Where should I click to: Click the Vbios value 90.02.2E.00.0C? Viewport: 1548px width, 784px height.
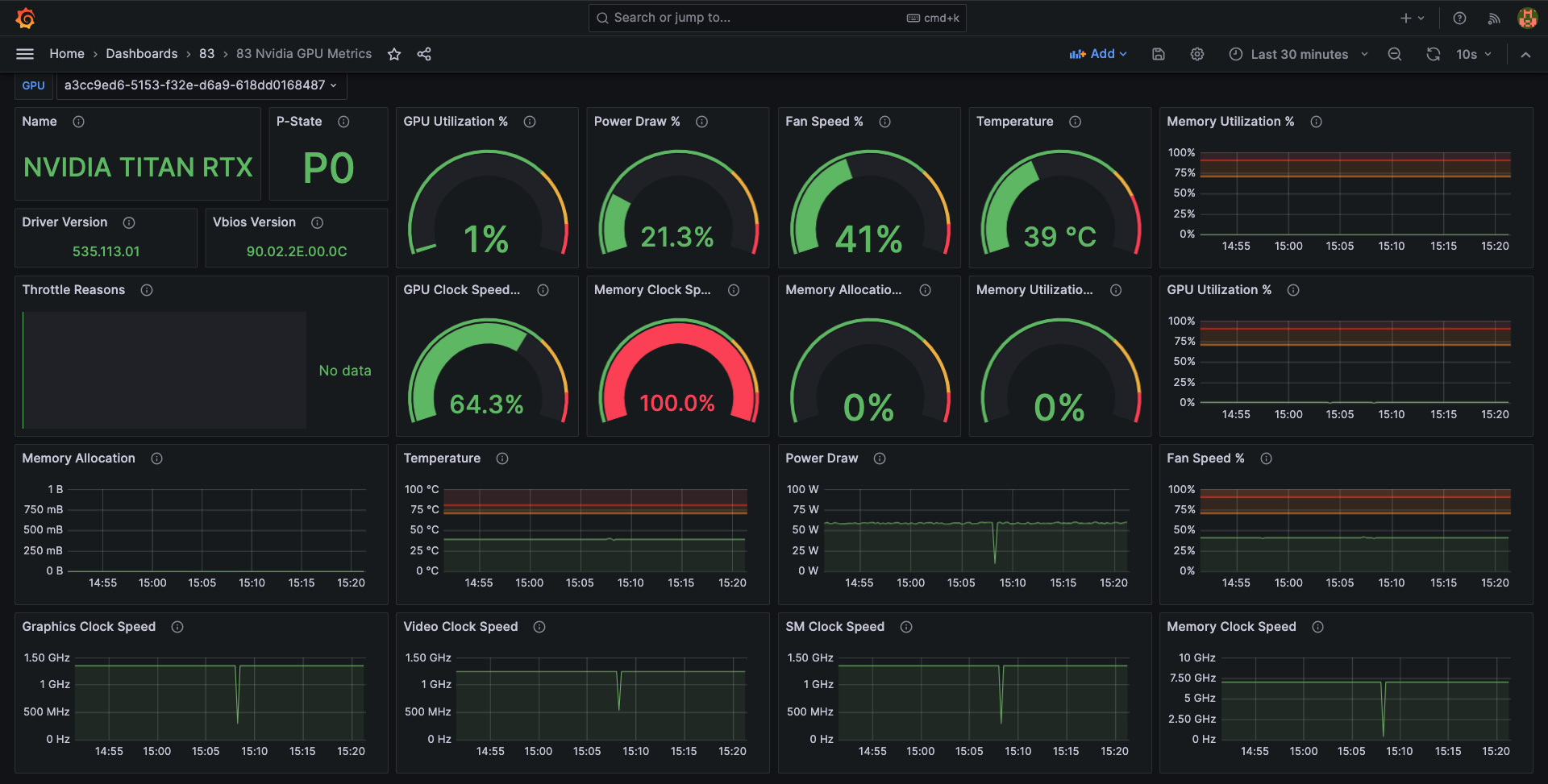(x=297, y=251)
